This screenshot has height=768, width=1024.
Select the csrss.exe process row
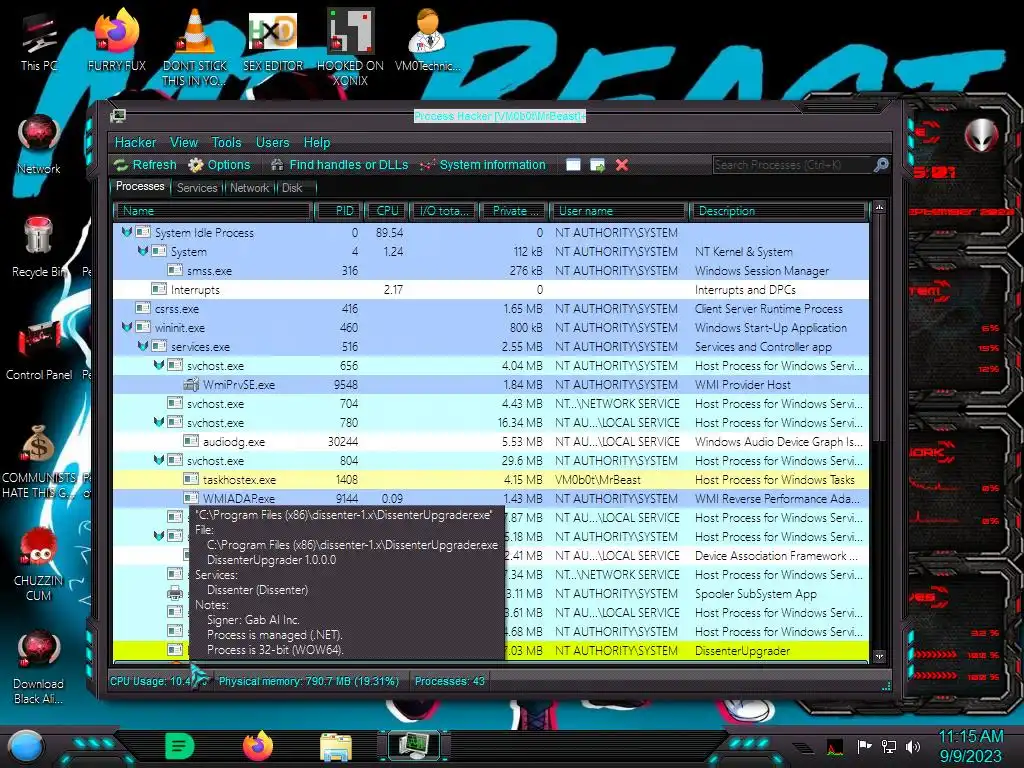coord(491,308)
